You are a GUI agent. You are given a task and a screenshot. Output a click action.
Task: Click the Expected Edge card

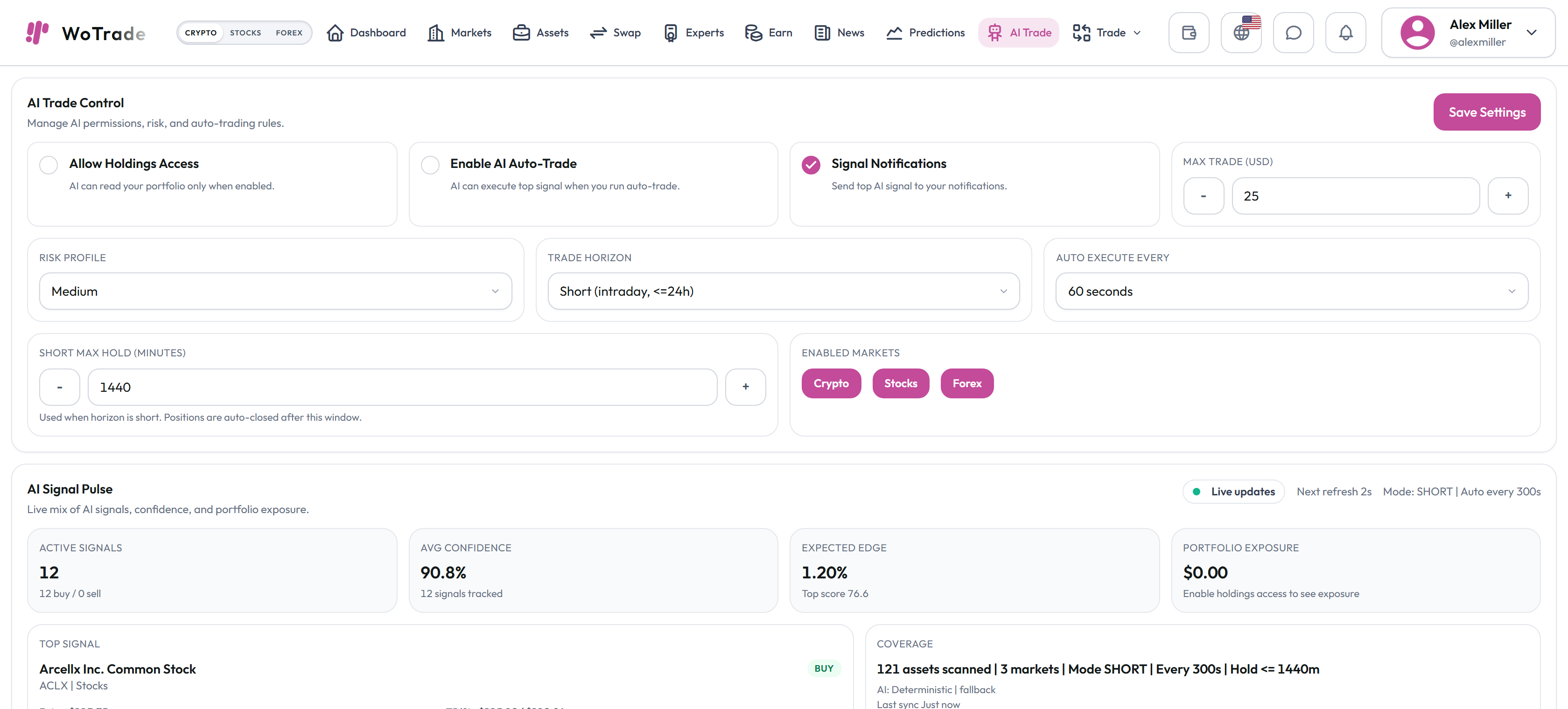[974, 570]
